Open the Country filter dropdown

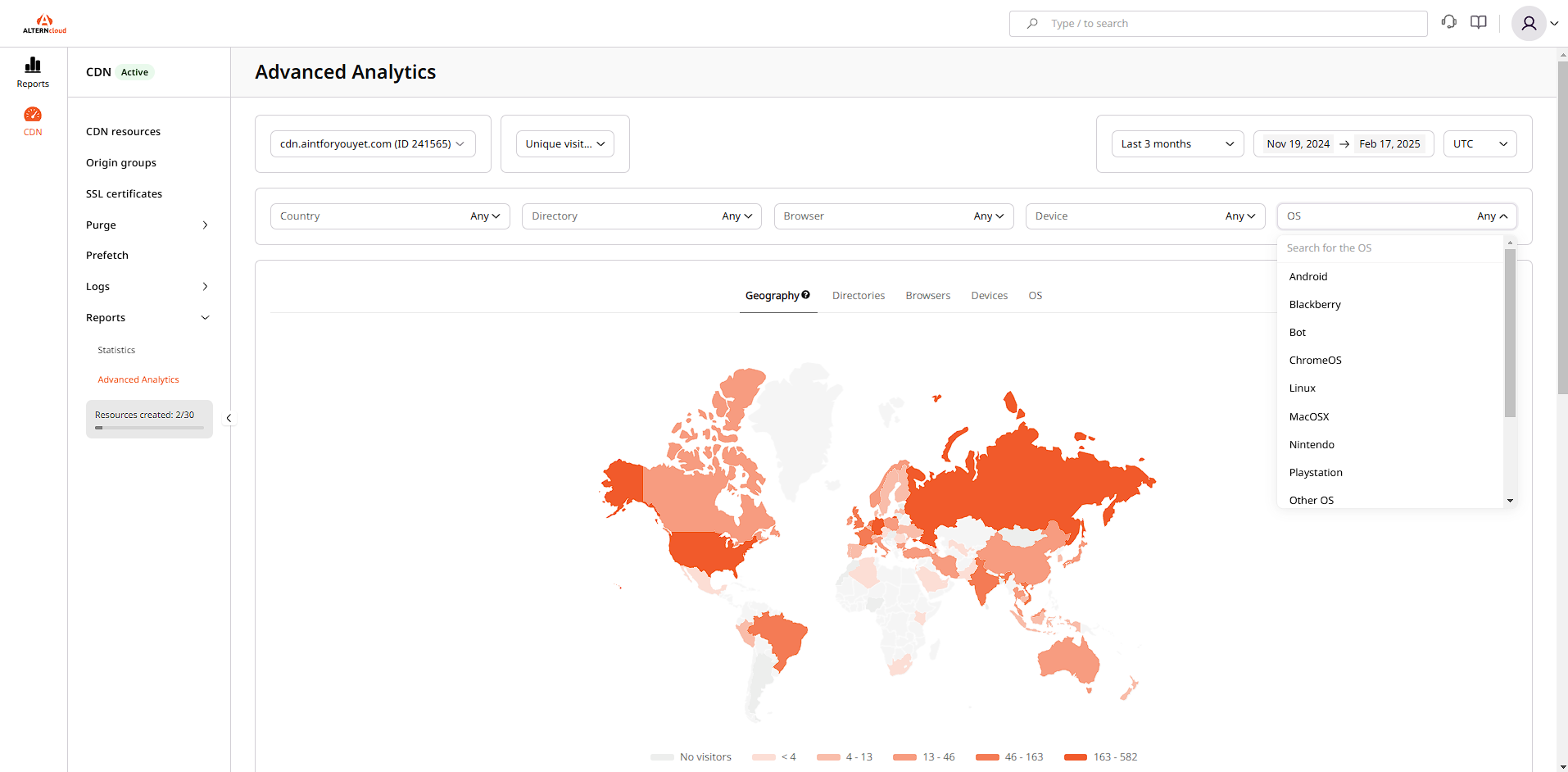390,216
